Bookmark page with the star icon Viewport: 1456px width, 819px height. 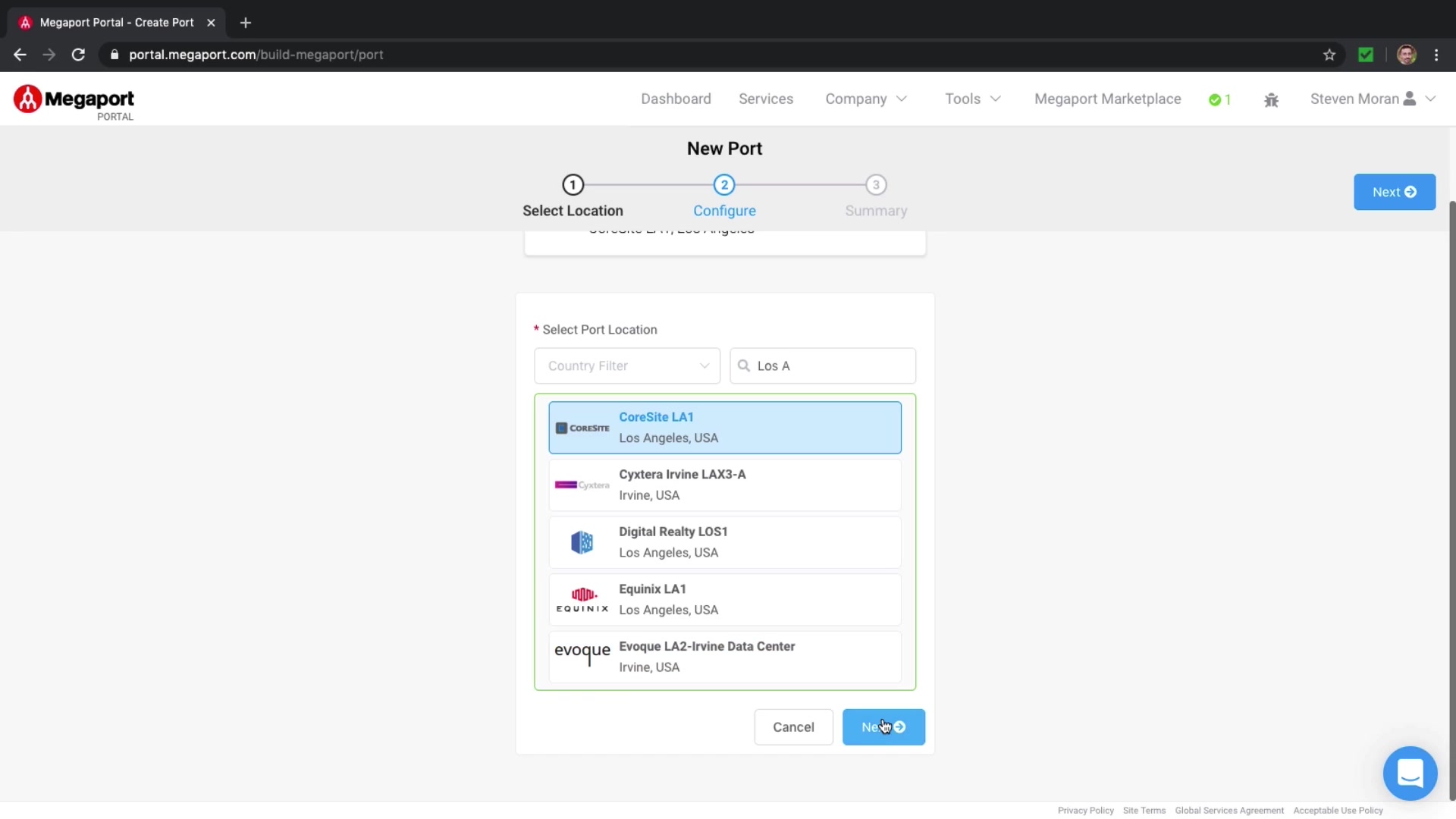(1329, 55)
